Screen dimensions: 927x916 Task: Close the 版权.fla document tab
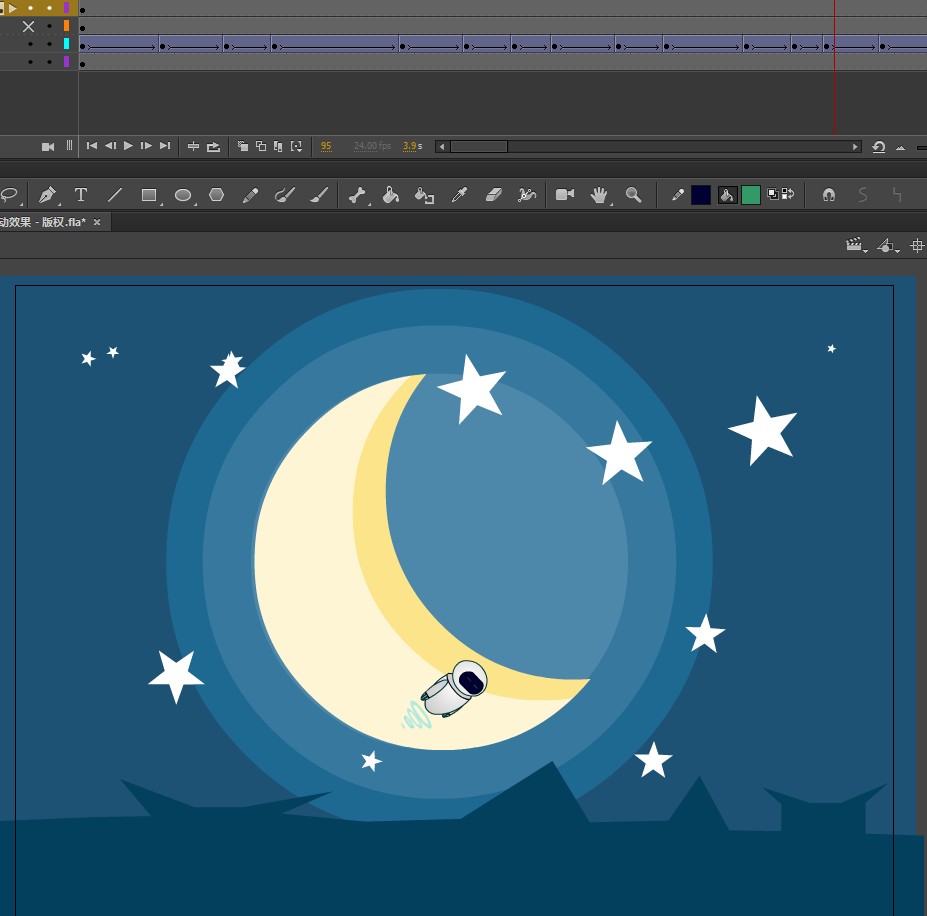97,222
